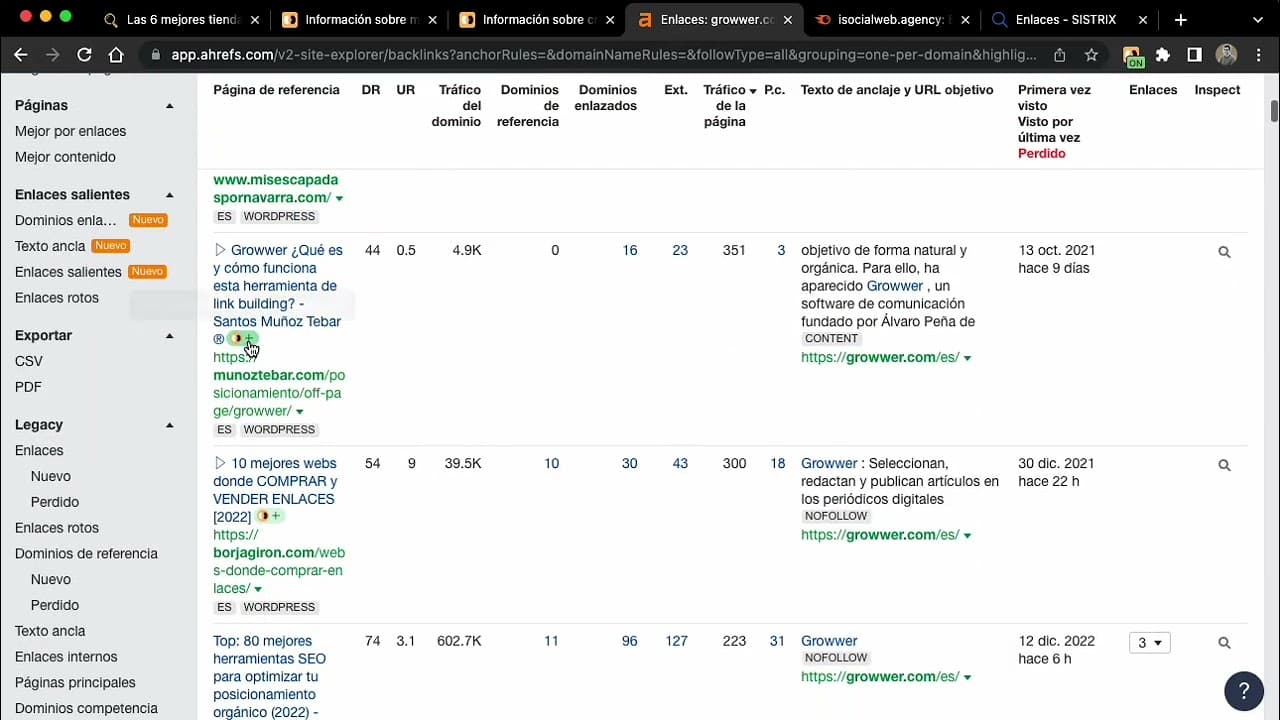Toggle the browser side panel icon

[x=1194, y=55]
